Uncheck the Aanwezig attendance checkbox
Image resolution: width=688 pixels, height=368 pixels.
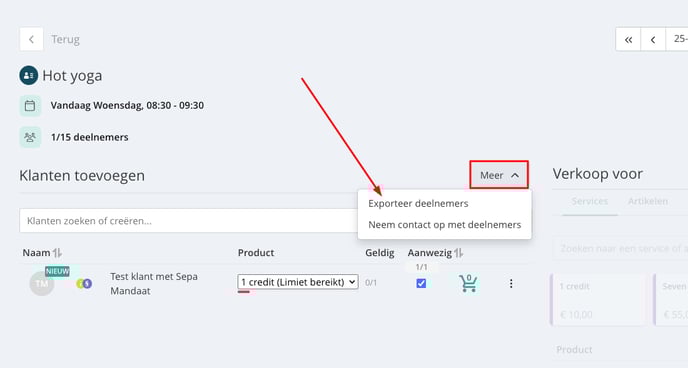[421, 283]
